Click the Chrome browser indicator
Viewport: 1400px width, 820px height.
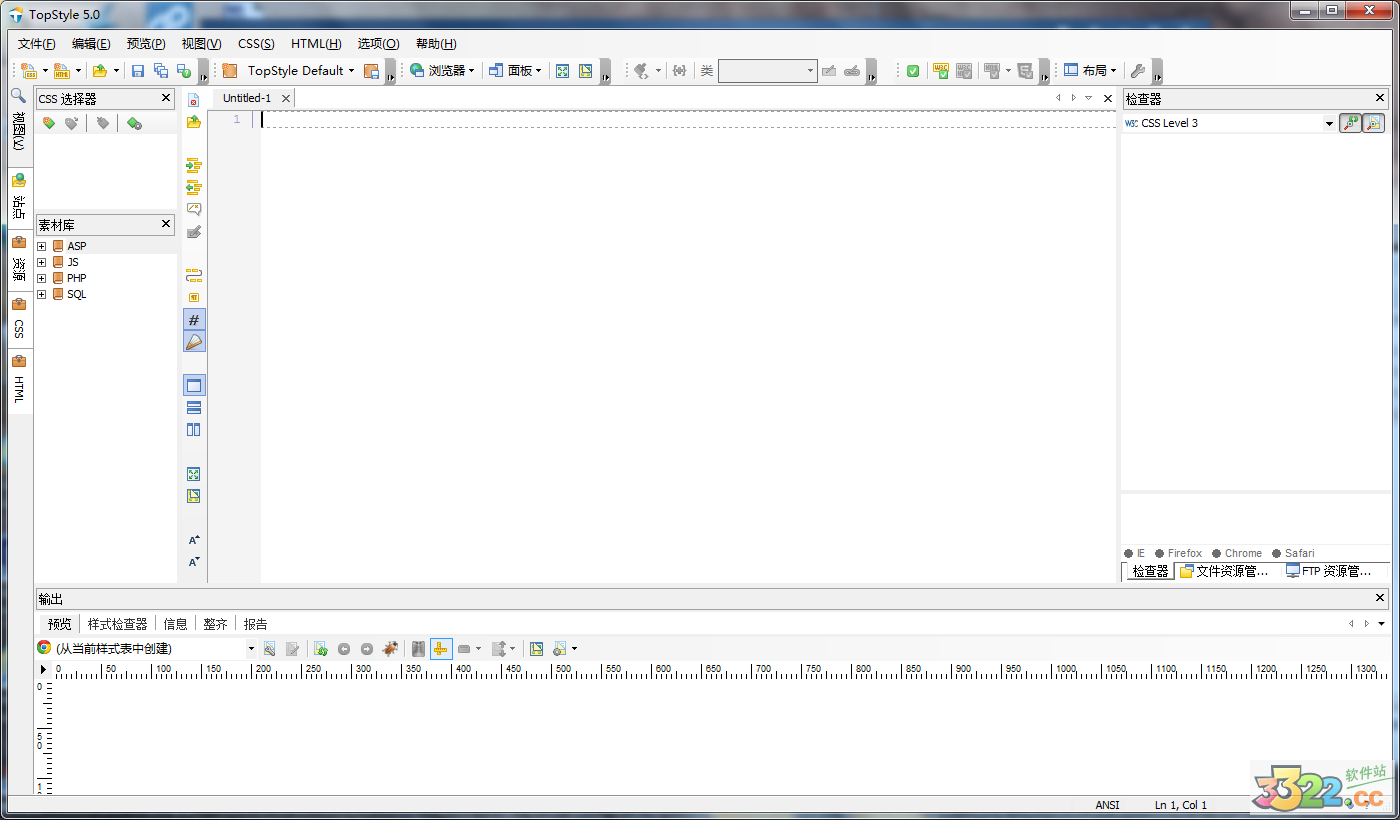click(1237, 553)
